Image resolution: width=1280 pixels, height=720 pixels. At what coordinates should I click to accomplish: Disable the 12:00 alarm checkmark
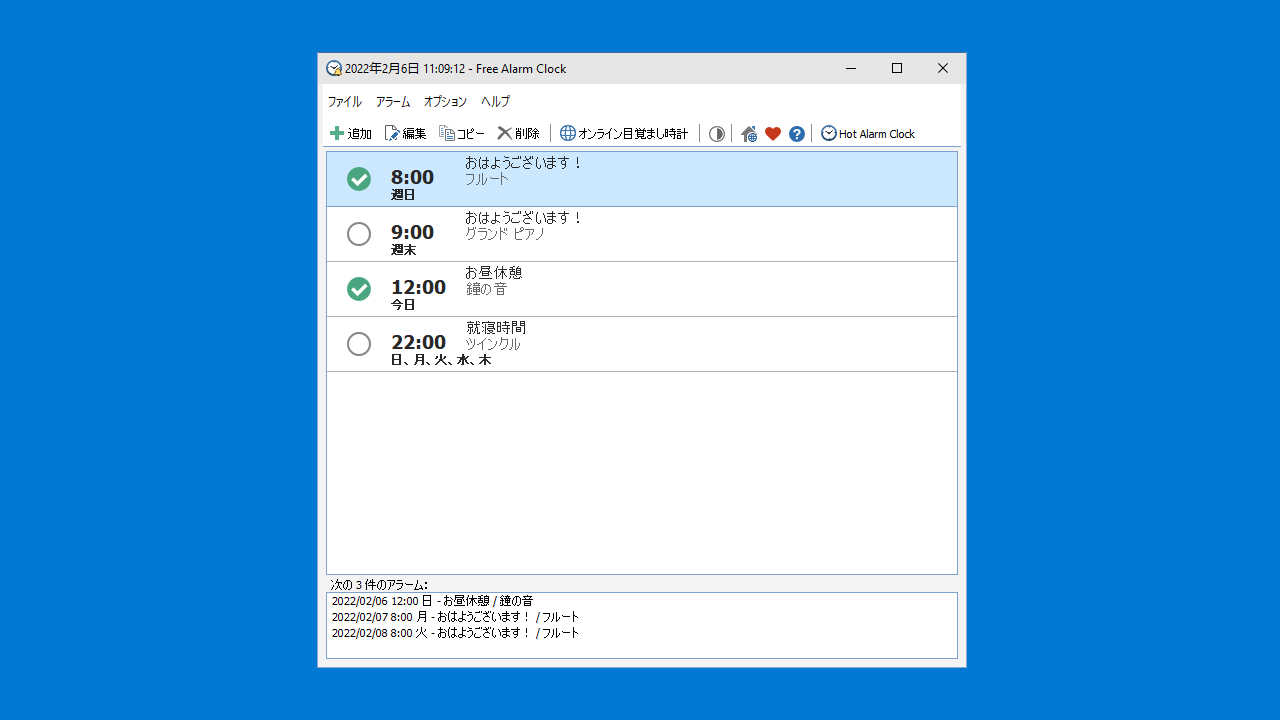(359, 289)
